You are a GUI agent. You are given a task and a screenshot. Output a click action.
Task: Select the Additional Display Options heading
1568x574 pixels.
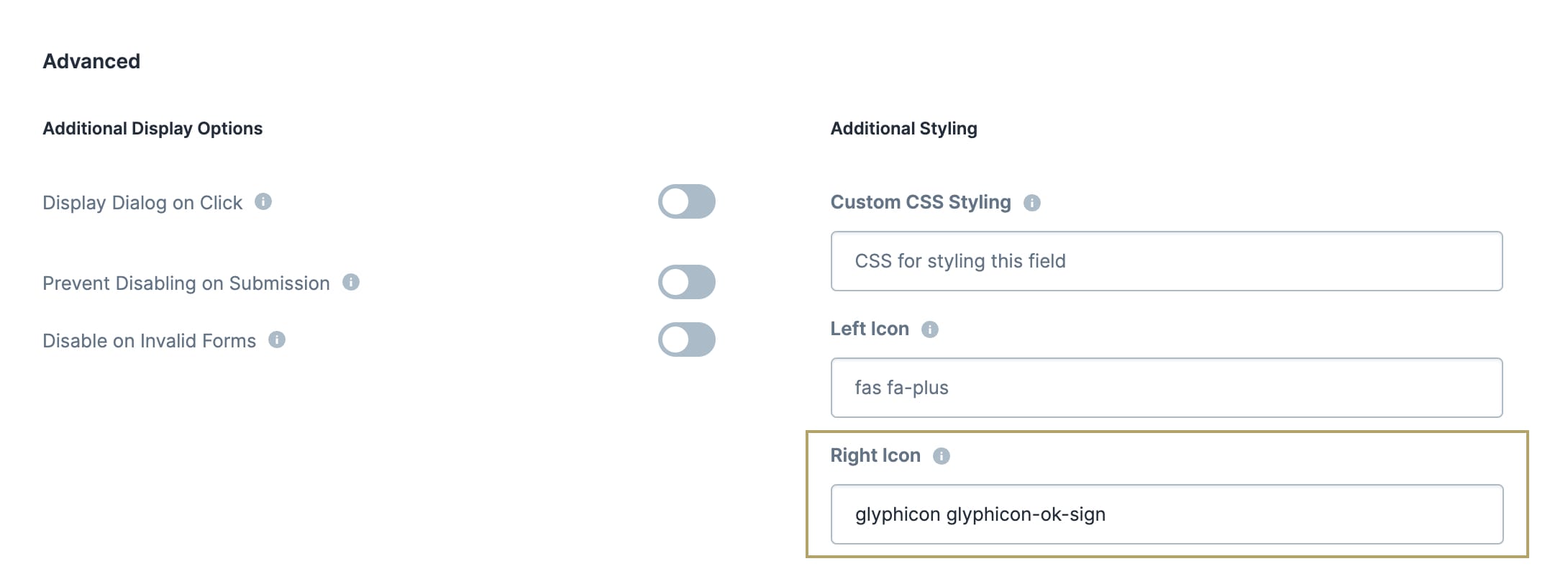point(152,129)
